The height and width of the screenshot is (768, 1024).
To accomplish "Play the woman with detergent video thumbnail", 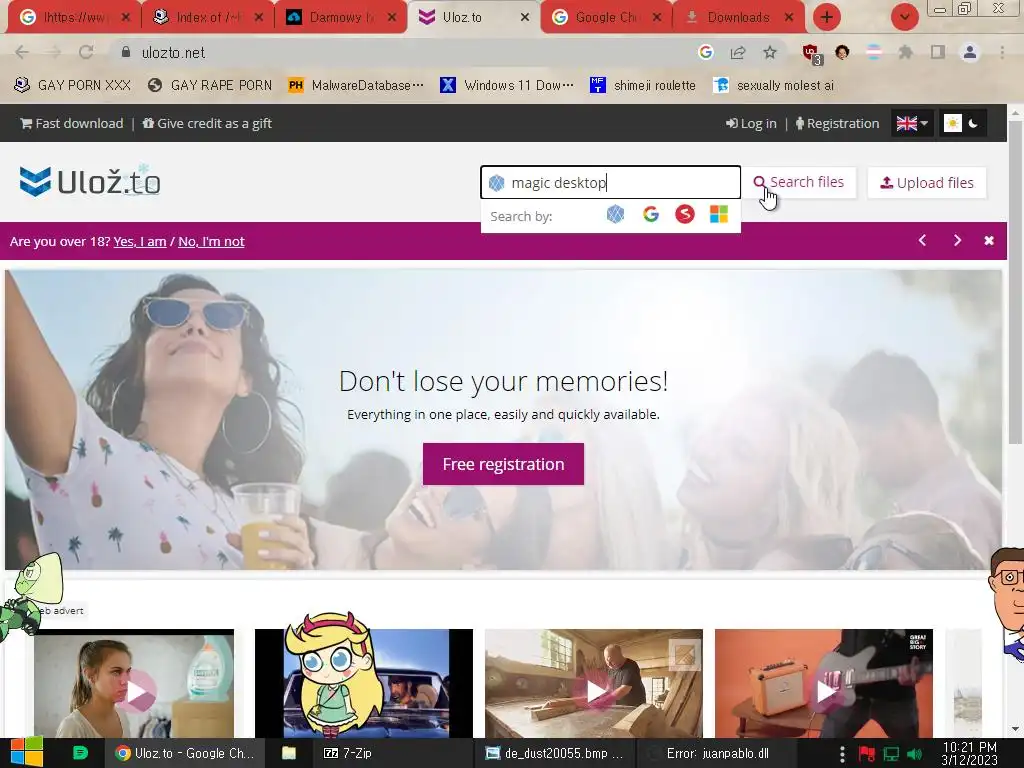I will [x=134, y=684].
